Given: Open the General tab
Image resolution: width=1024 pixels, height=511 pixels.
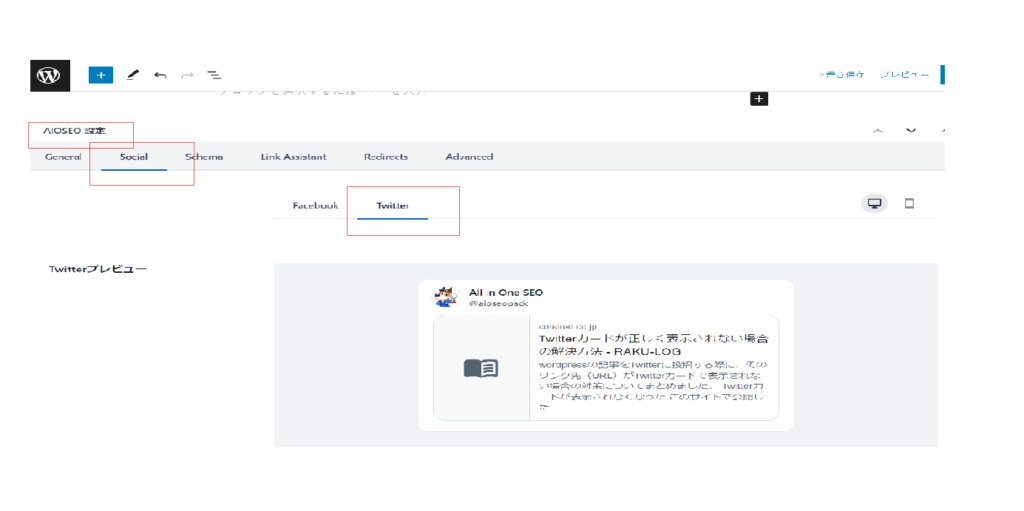Looking at the screenshot, I should pyautogui.click(x=63, y=157).
